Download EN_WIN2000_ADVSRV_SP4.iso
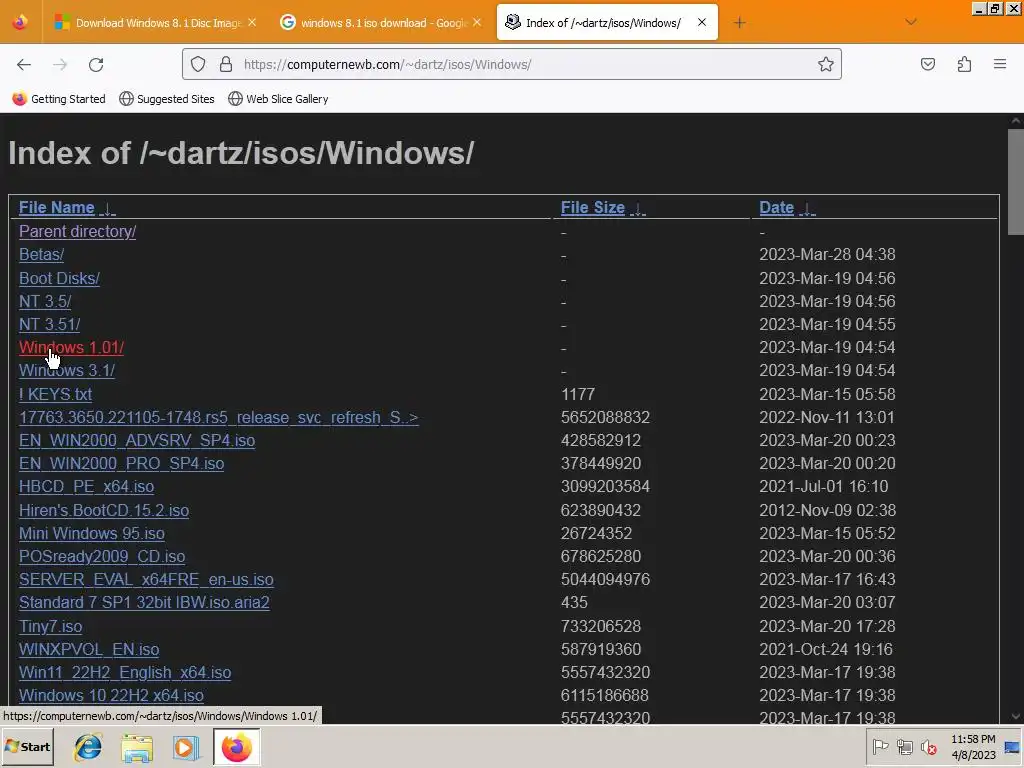 point(137,440)
